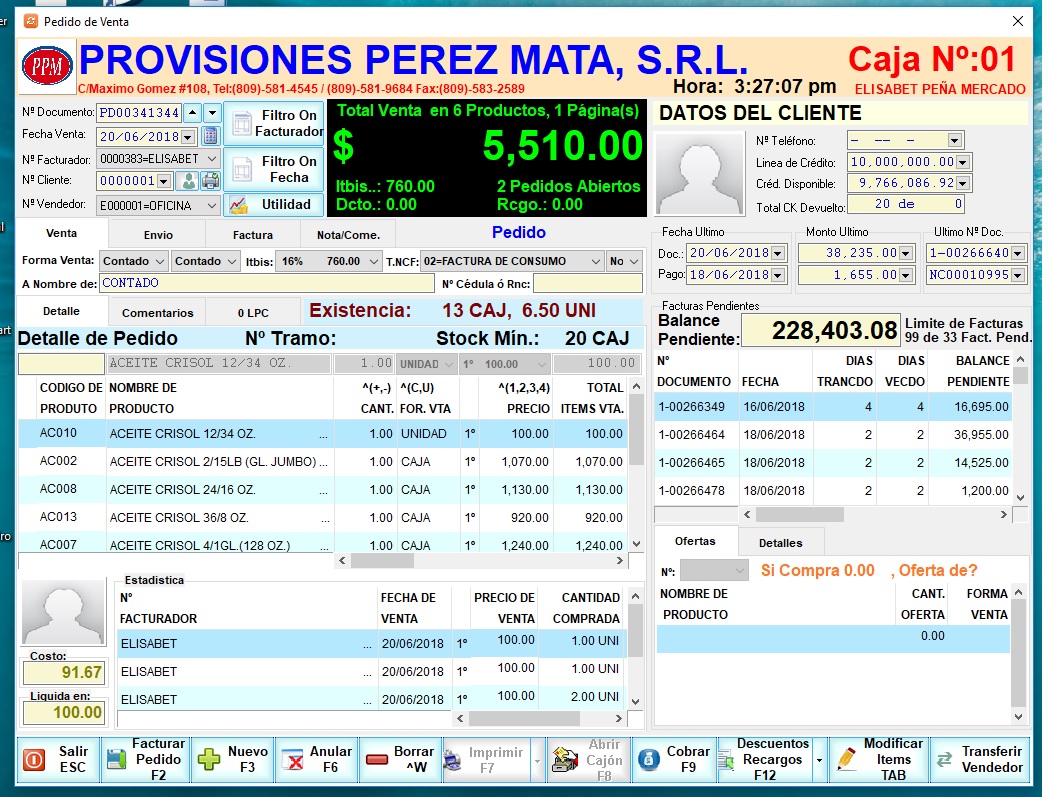This screenshot has width=1051, height=797.
Task: Click Transferir Vendedor button
Action: pos(980,759)
